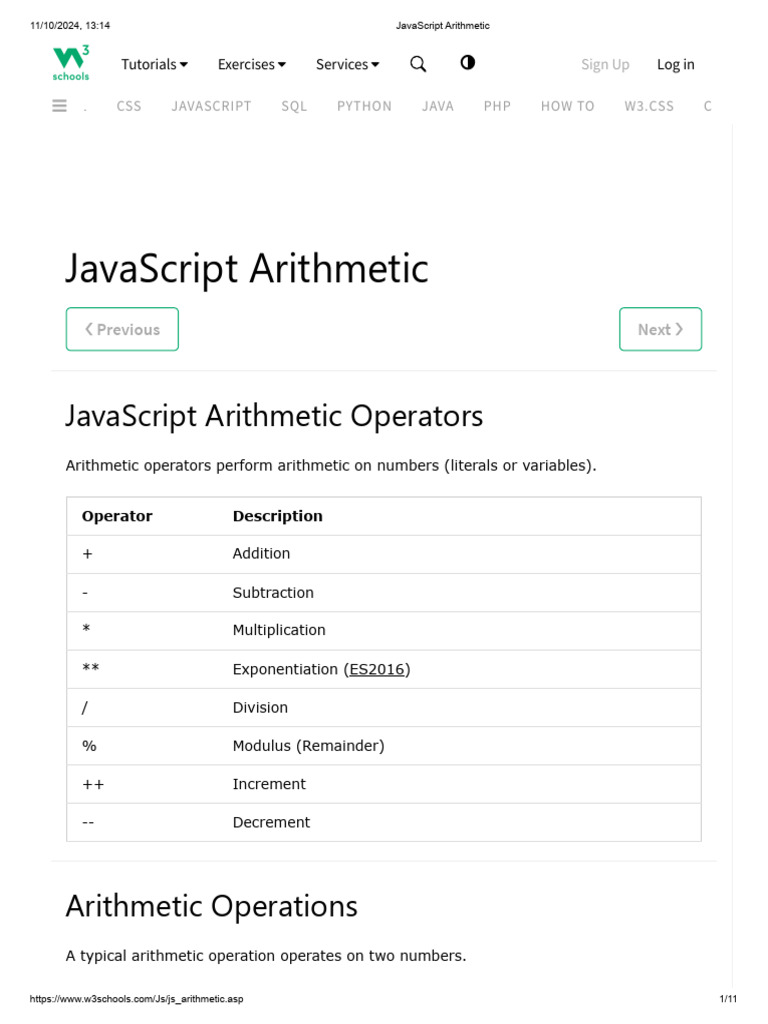Go to the Next page button
Image resolution: width=768 pixels, height=1024 pixels.
click(x=660, y=329)
